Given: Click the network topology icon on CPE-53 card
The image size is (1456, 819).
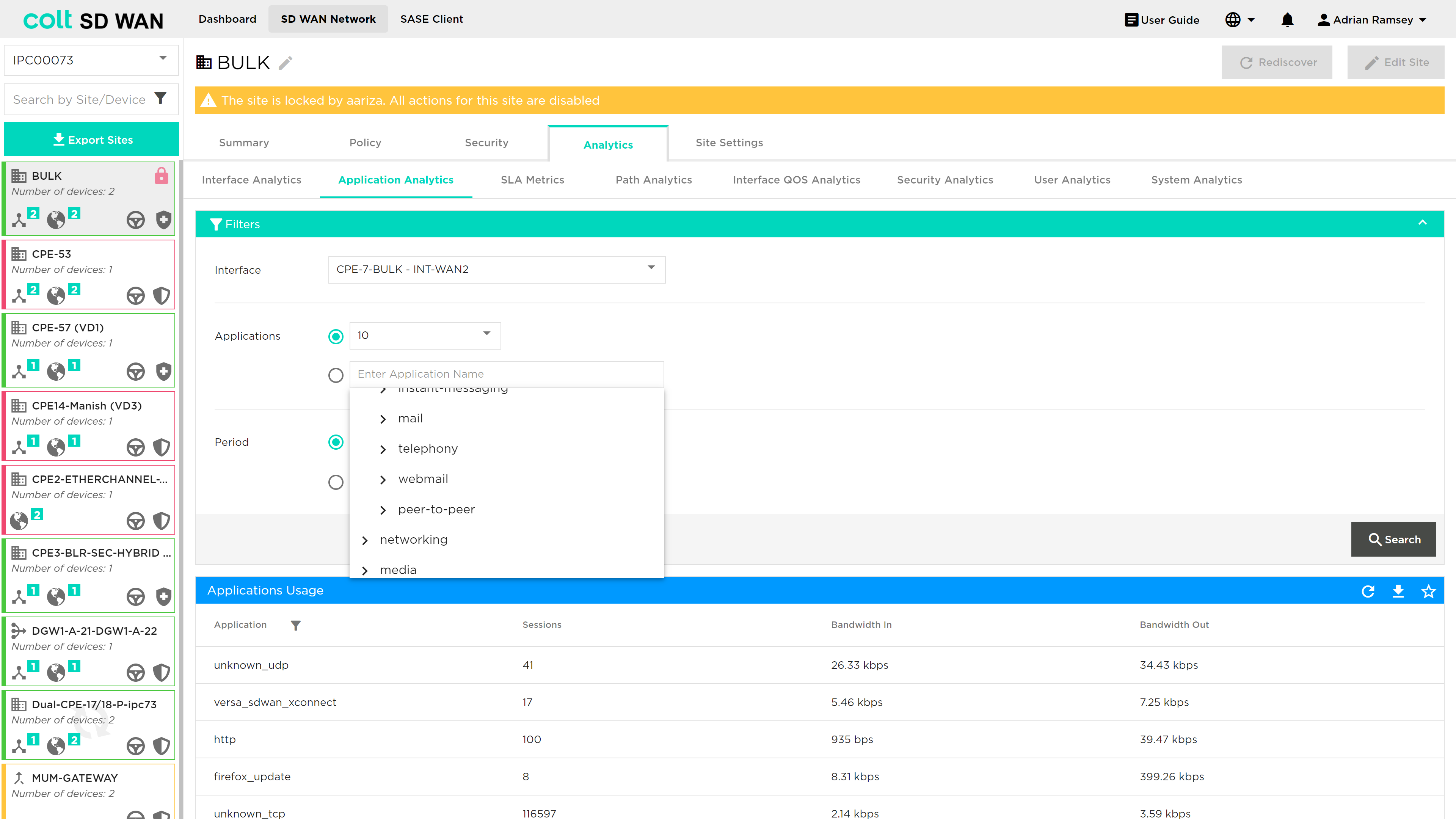Looking at the screenshot, I should point(19,296).
